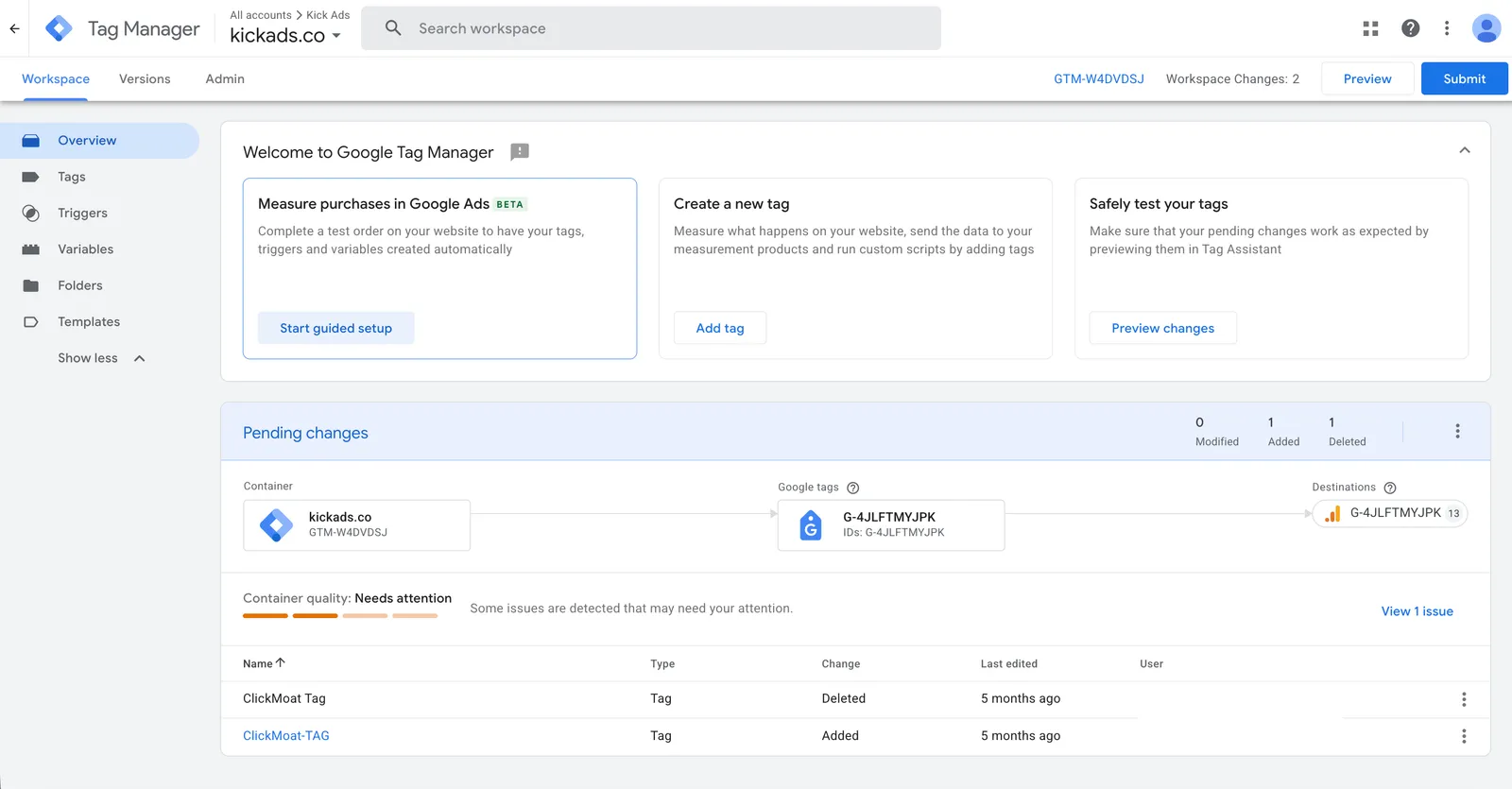Switch to the Admin tab
The width and height of the screenshot is (1512, 789).
click(x=225, y=79)
